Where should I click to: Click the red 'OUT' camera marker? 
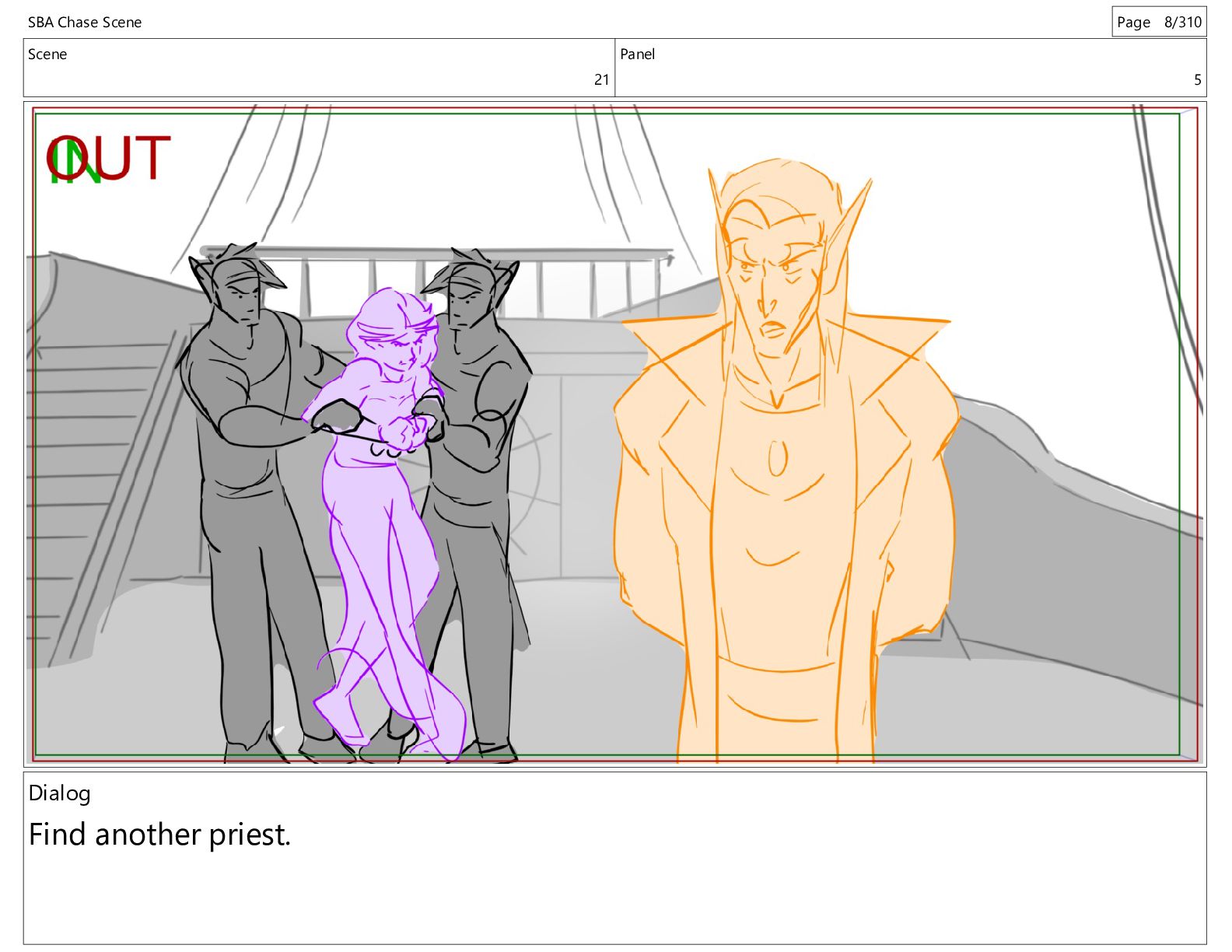109,158
